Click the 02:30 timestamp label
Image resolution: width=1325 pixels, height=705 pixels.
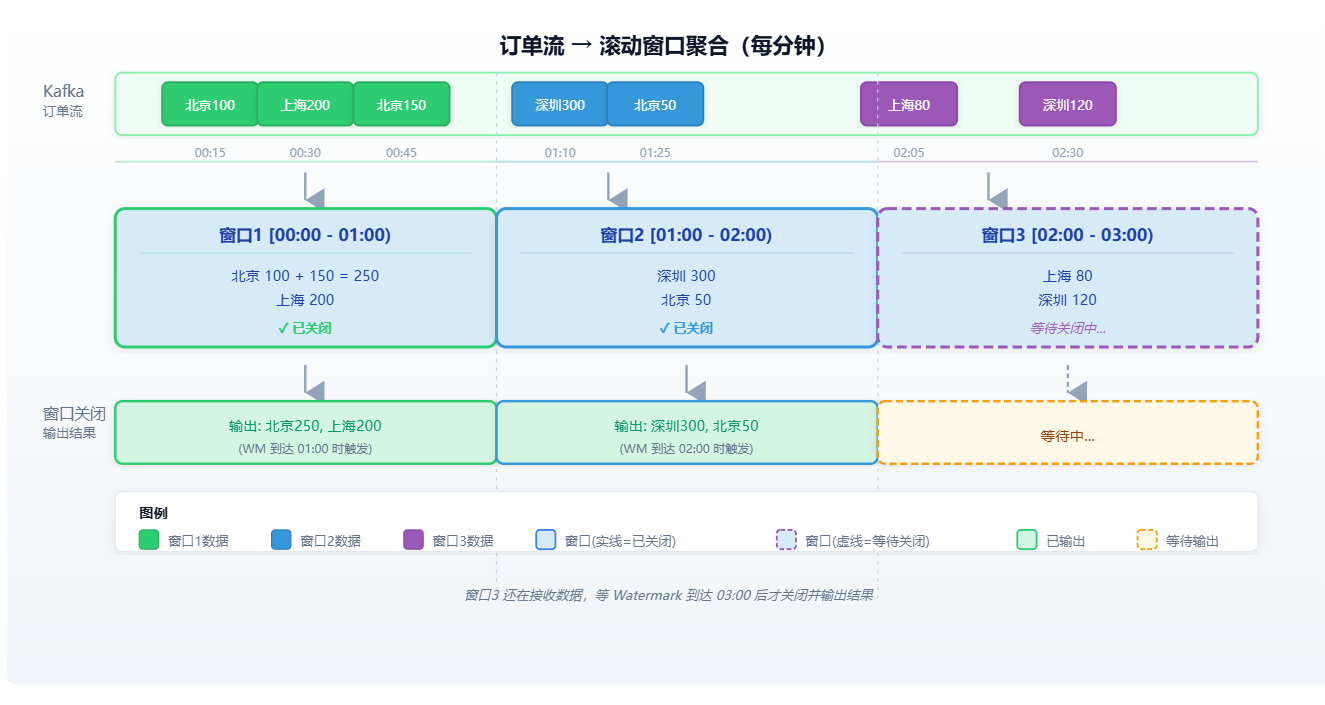click(1068, 153)
